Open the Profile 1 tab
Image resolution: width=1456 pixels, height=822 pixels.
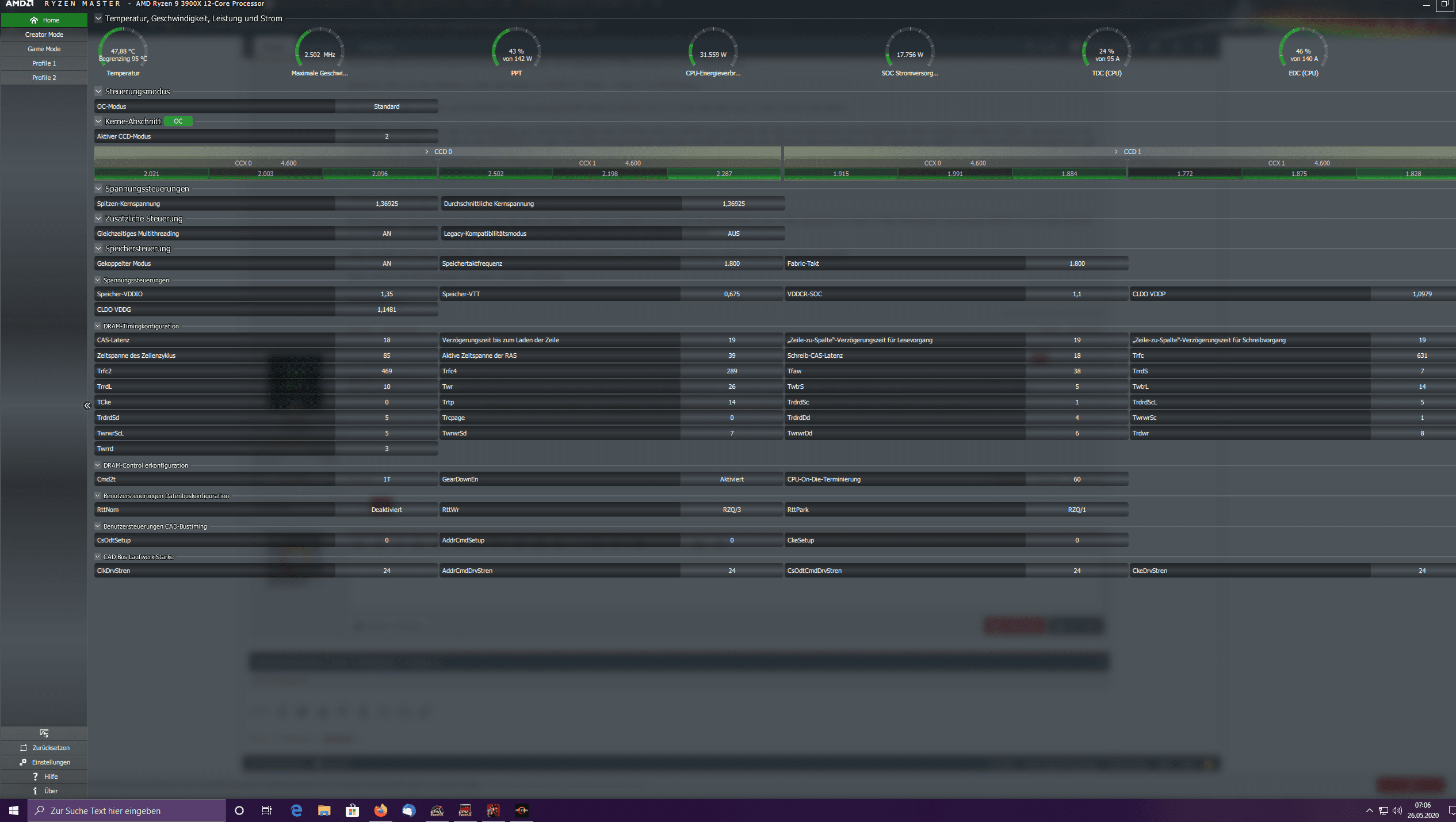44,63
